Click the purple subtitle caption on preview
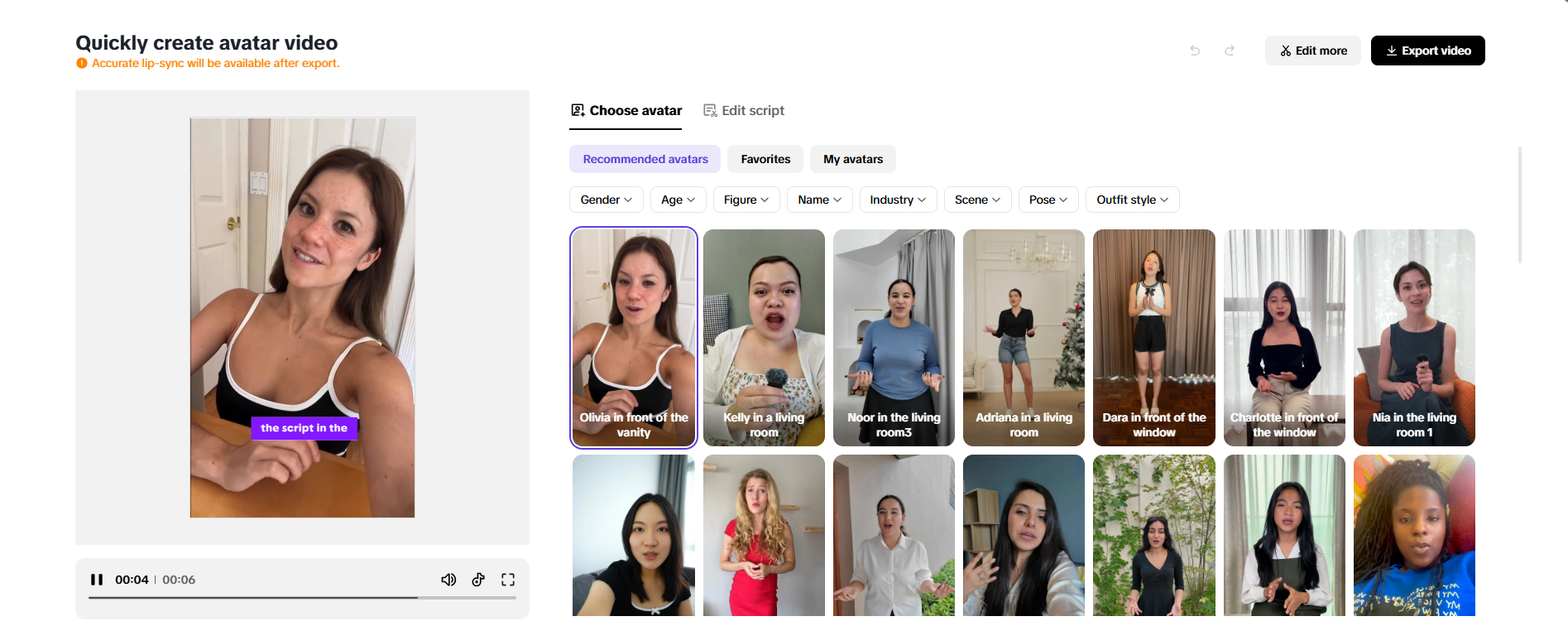This screenshot has height=626, width=1568. [x=304, y=428]
